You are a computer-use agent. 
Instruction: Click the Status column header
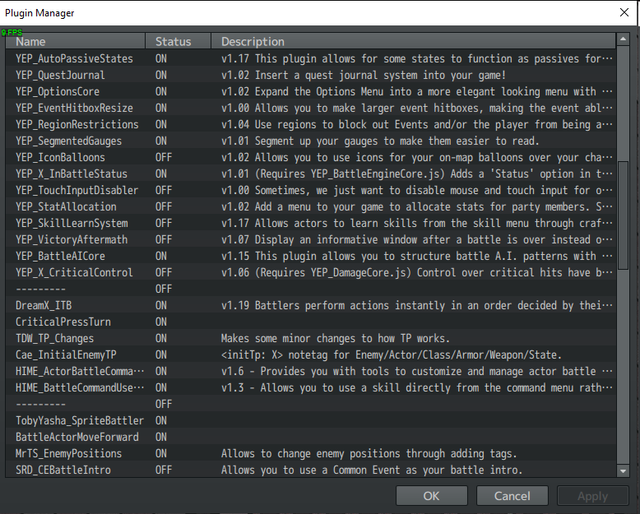(178, 41)
